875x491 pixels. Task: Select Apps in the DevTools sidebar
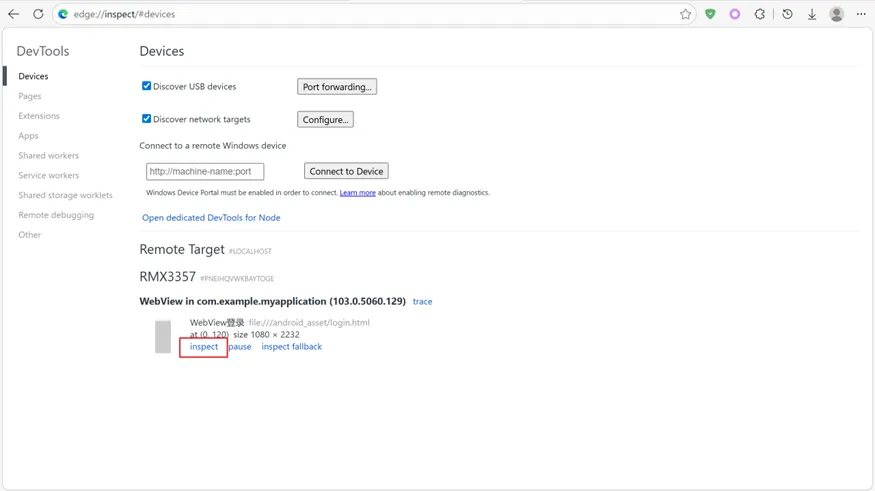click(28, 136)
